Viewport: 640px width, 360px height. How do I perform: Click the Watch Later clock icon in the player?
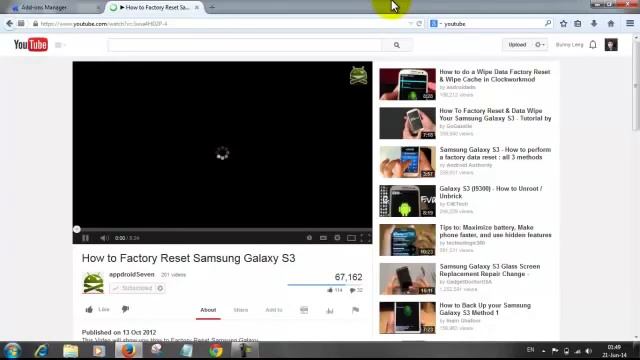click(x=309, y=238)
